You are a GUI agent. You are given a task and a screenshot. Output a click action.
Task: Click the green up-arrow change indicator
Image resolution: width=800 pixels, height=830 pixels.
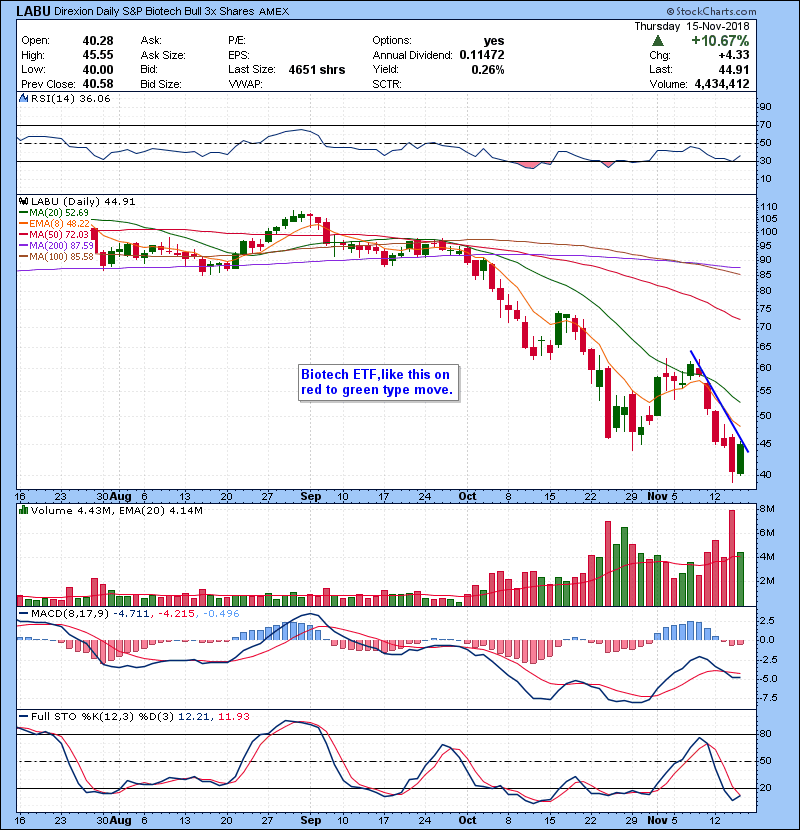click(x=658, y=41)
